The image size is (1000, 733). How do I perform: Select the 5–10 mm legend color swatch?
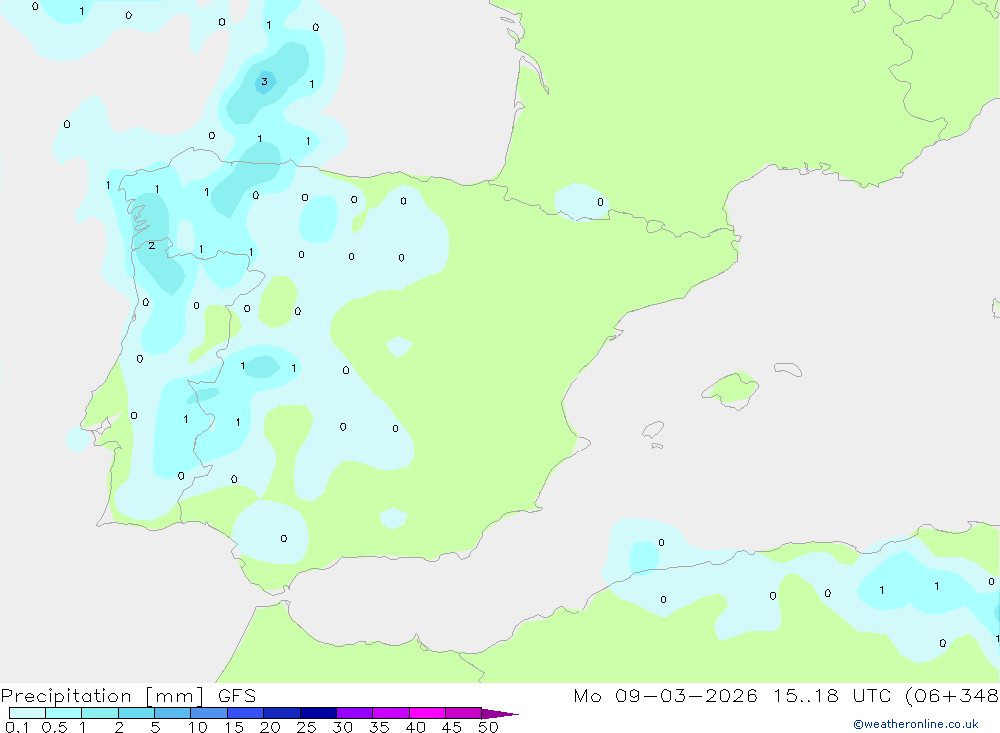pyautogui.click(x=173, y=713)
